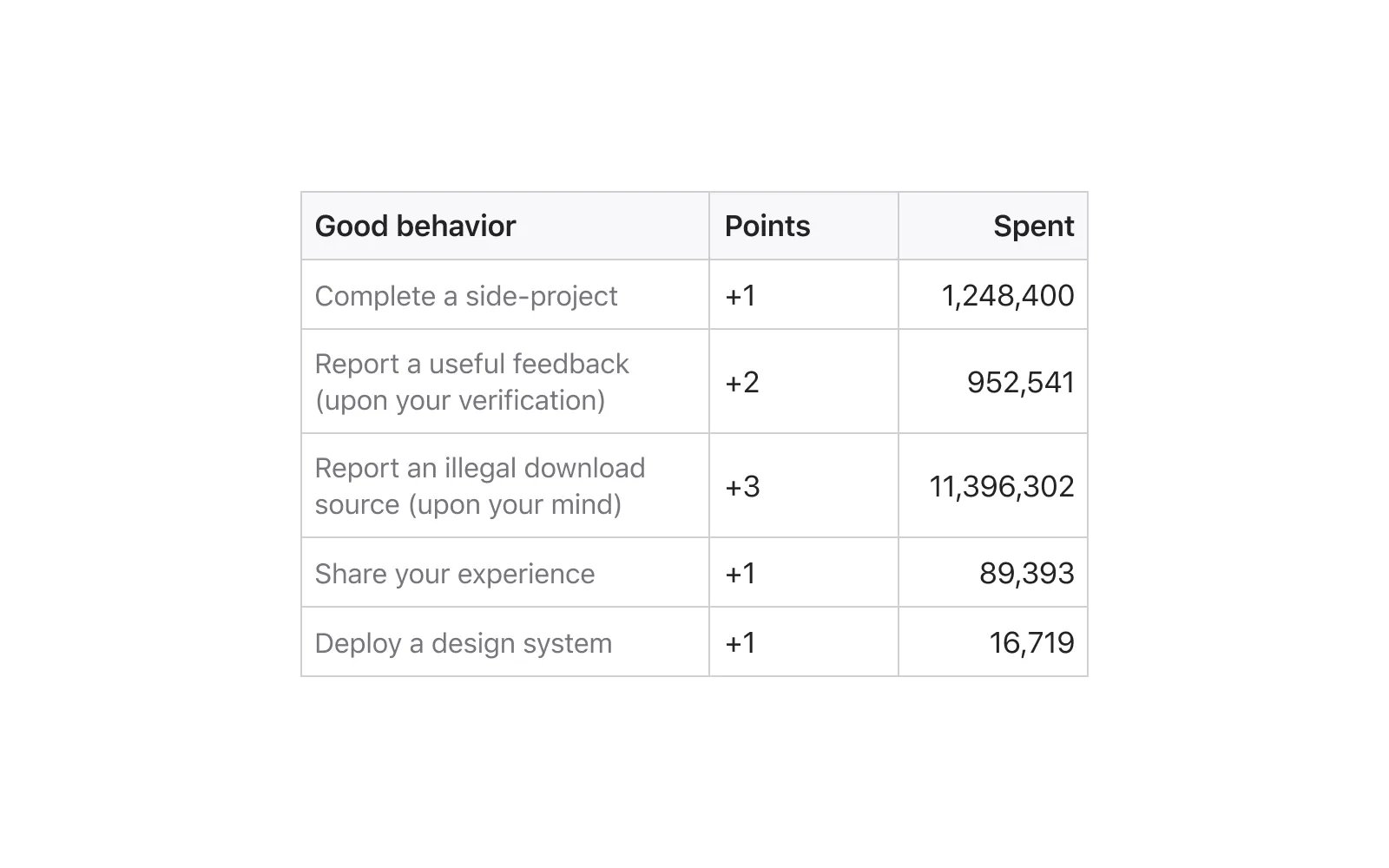Image resolution: width=1389 pixels, height=868 pixels.
Task: Select the Report a useful feedback cell
Action: [505, 382]
